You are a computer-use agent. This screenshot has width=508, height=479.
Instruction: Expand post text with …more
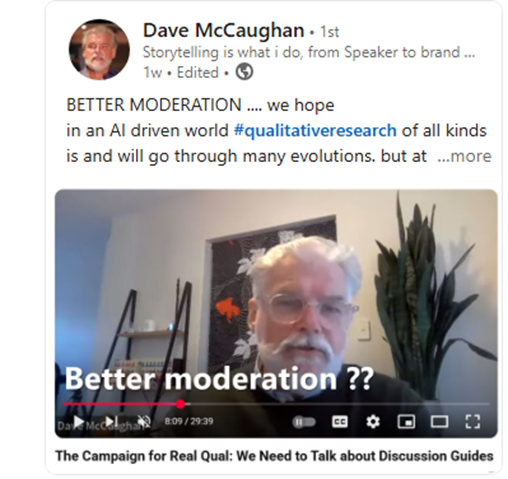(464, 156)
